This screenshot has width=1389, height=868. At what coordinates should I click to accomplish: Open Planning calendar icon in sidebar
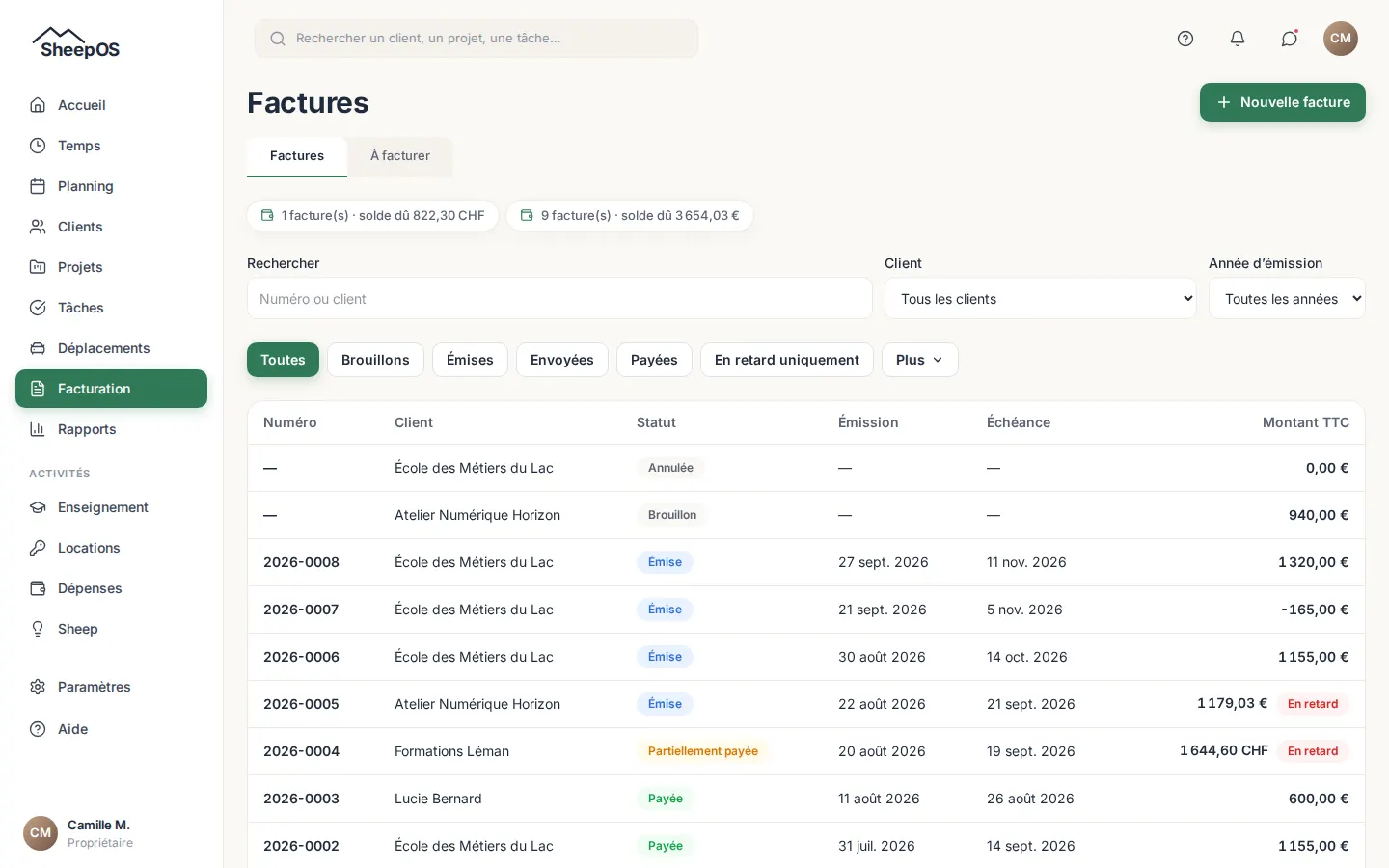[38, 186]
